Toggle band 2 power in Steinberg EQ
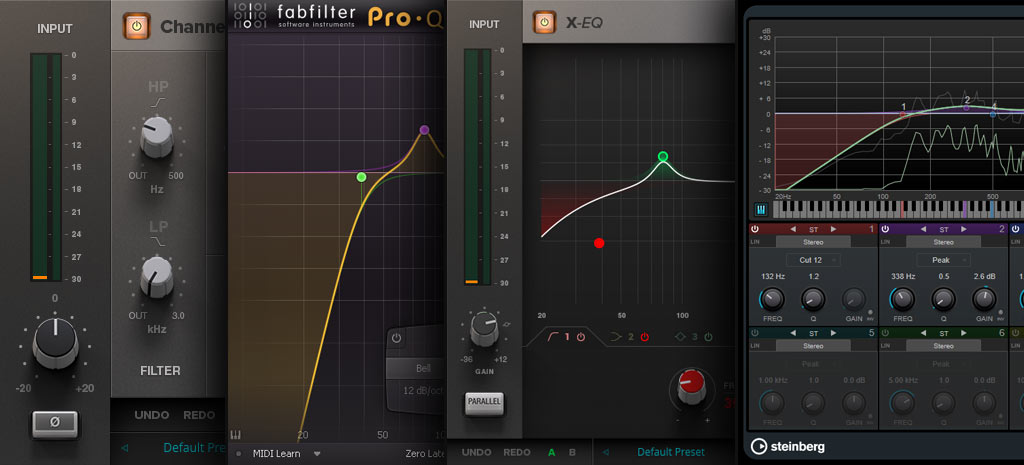1024x465 pixels. click(x=885, y=229)
